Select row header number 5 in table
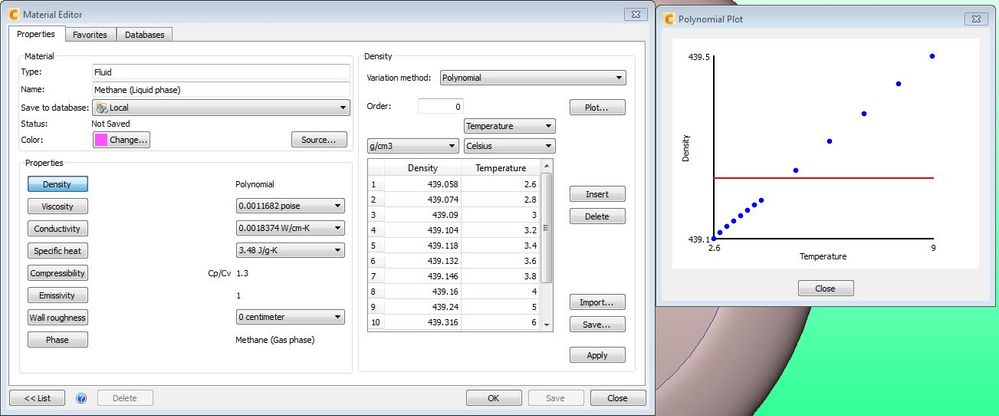The width and height of the screenshot is (999, 416). click(x=377, y=245)
